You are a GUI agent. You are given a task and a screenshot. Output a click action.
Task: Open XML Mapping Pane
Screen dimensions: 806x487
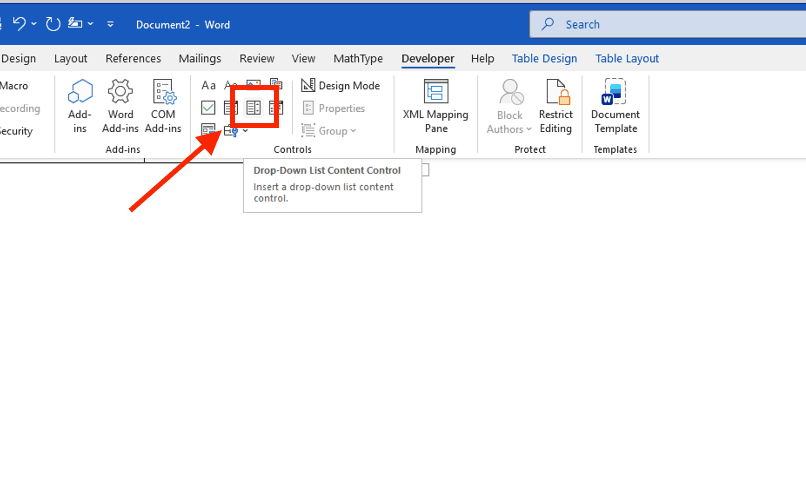(435, 106)
